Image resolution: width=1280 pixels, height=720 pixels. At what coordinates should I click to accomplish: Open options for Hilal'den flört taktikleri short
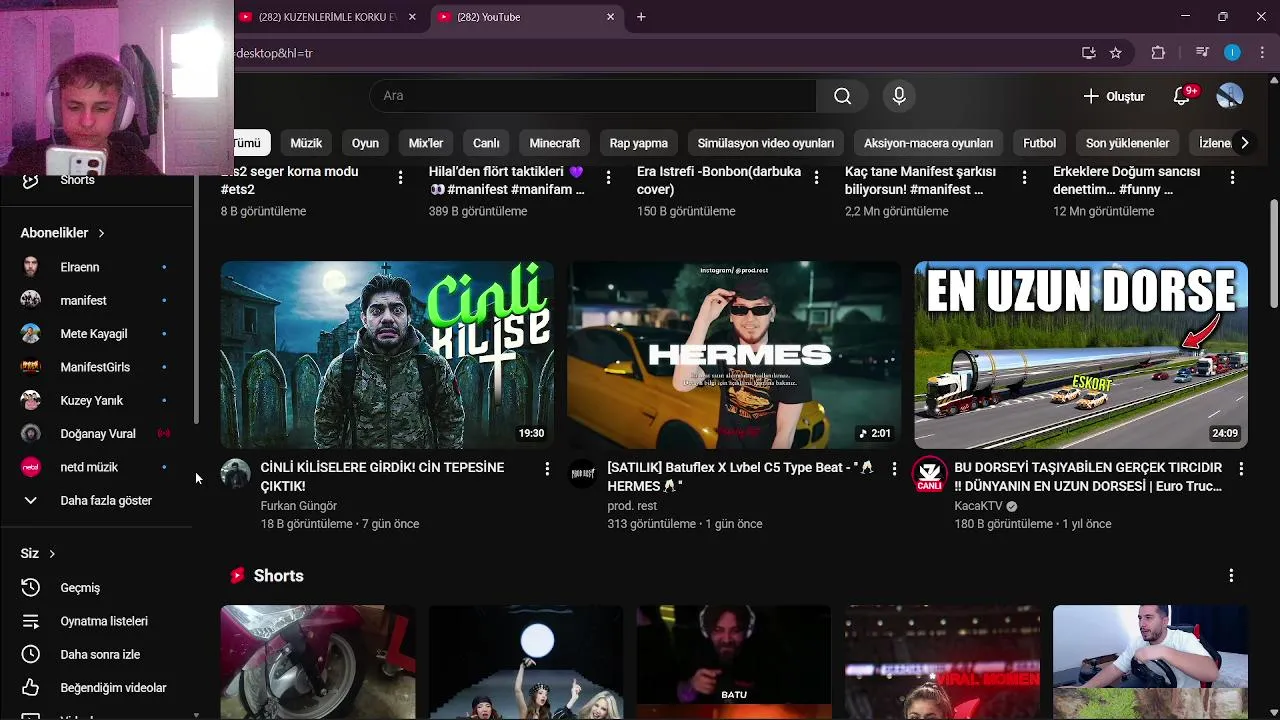(x=608, y=177)
